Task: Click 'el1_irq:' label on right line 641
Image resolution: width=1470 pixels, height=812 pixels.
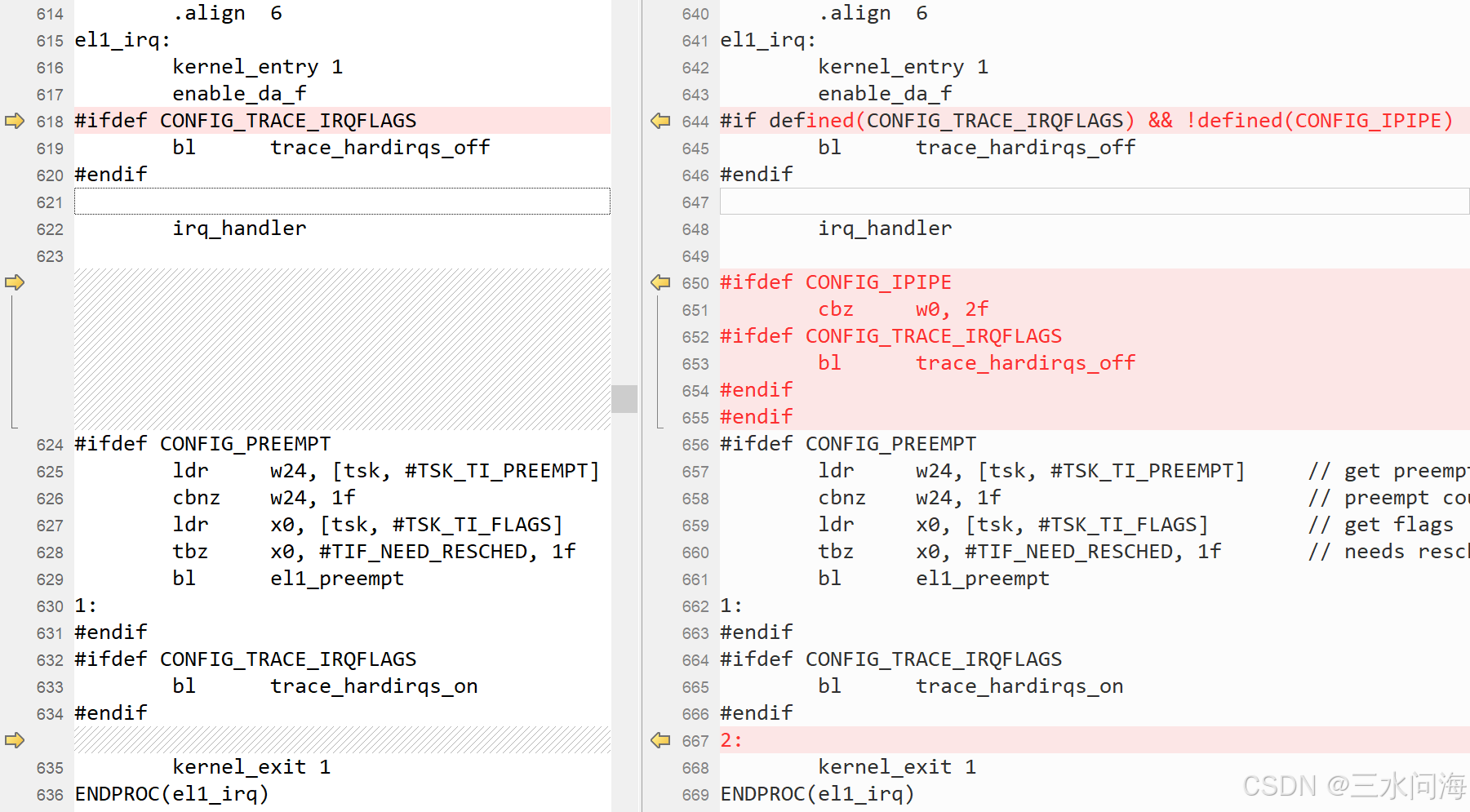Action: coord(769,40)
